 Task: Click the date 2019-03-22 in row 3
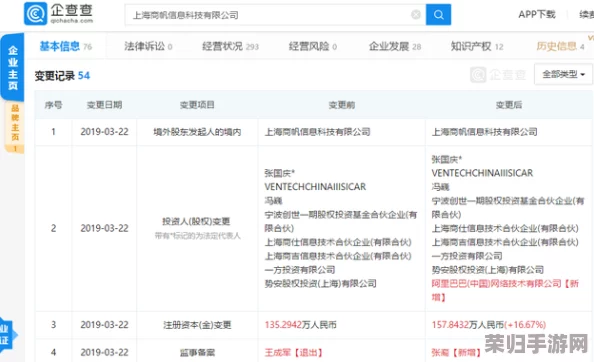pos(104,325)
